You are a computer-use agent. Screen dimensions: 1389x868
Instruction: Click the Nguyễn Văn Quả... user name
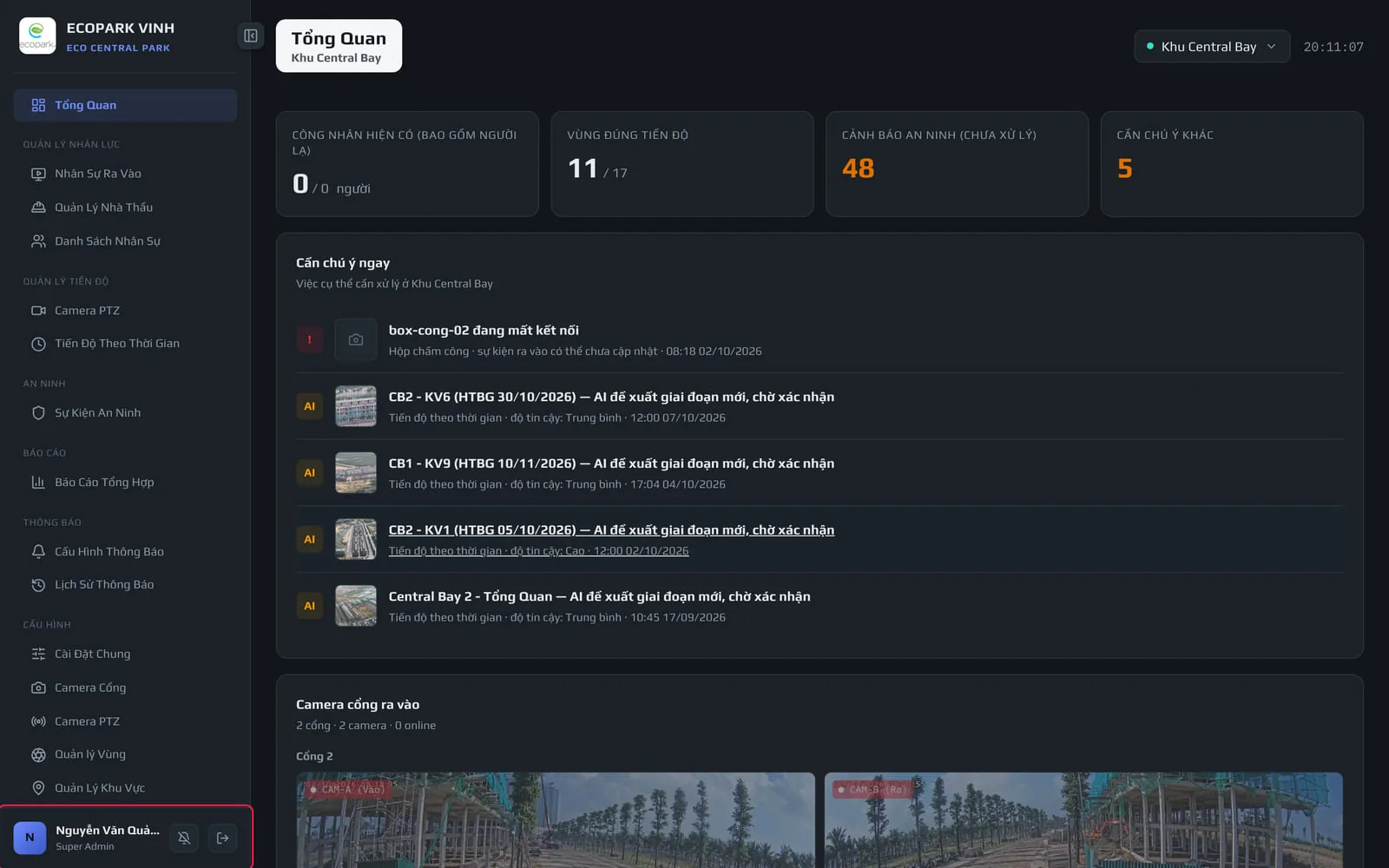108,831
